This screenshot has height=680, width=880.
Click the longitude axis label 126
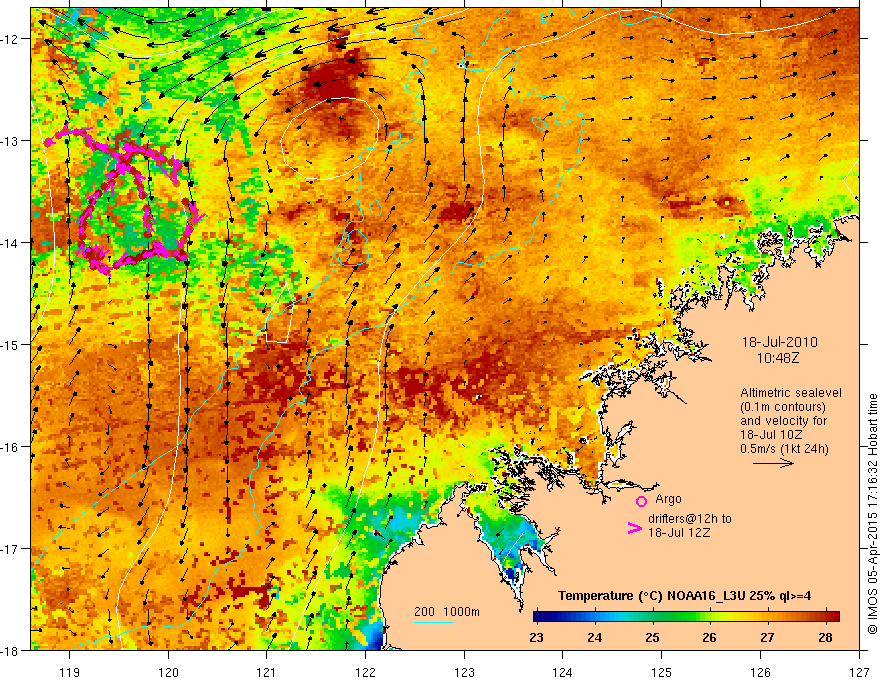[x=760, y=672]
